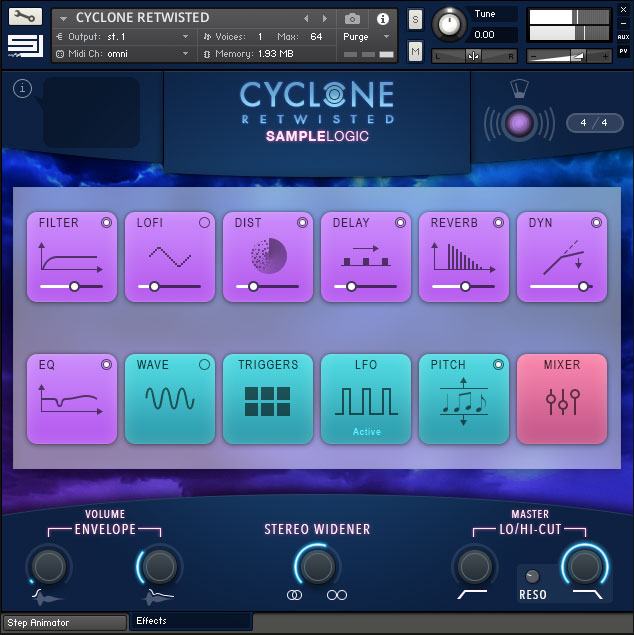The width and height of the screenshot is (634, 635).
Task: Enable the LOFI effect power toggle
Action: point(204,223)
